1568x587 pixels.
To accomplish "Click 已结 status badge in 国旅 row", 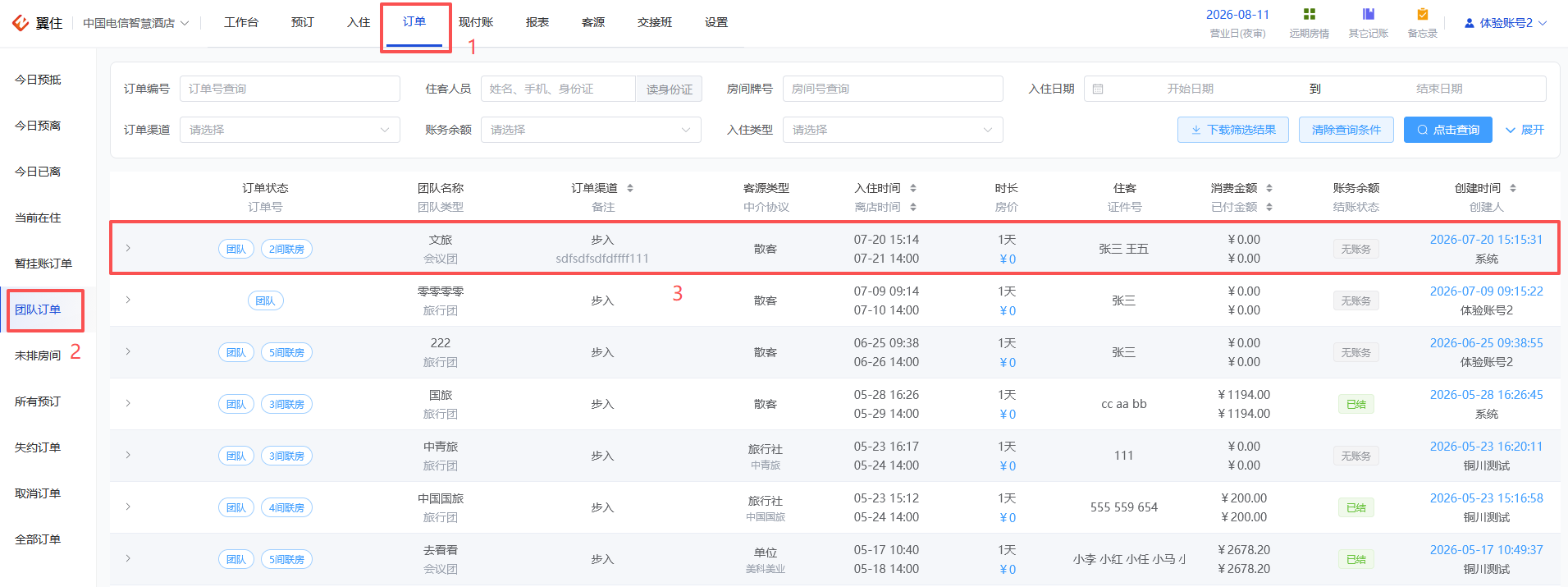I will click(1356, 404).
